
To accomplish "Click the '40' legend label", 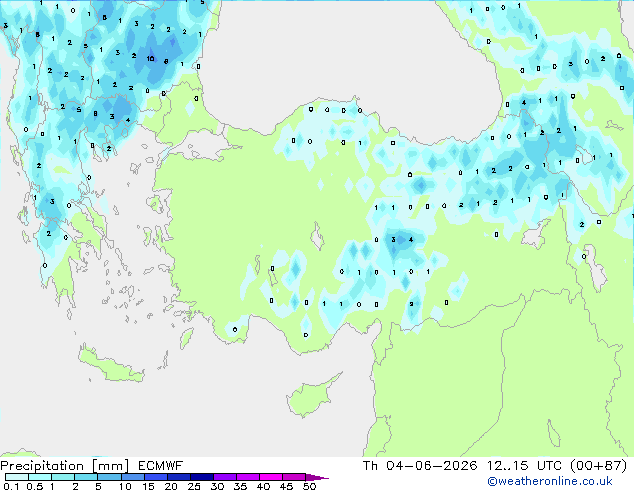I will pos(263,486).
